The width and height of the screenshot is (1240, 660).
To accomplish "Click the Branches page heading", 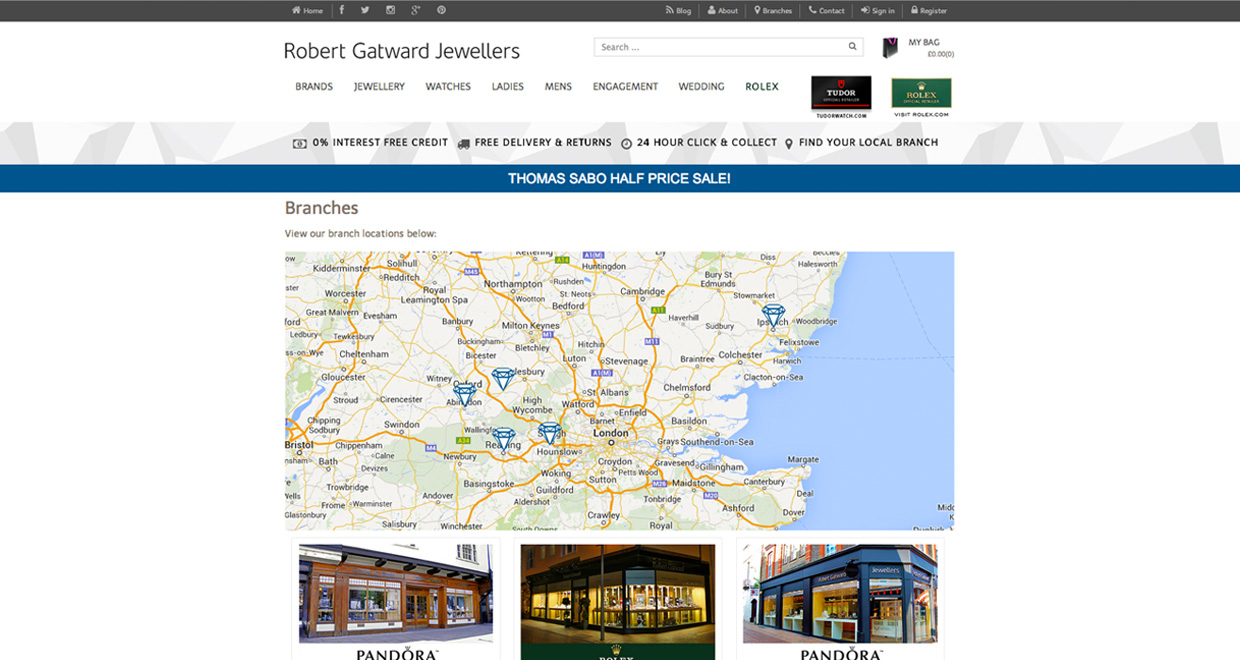I will point(321,208).
